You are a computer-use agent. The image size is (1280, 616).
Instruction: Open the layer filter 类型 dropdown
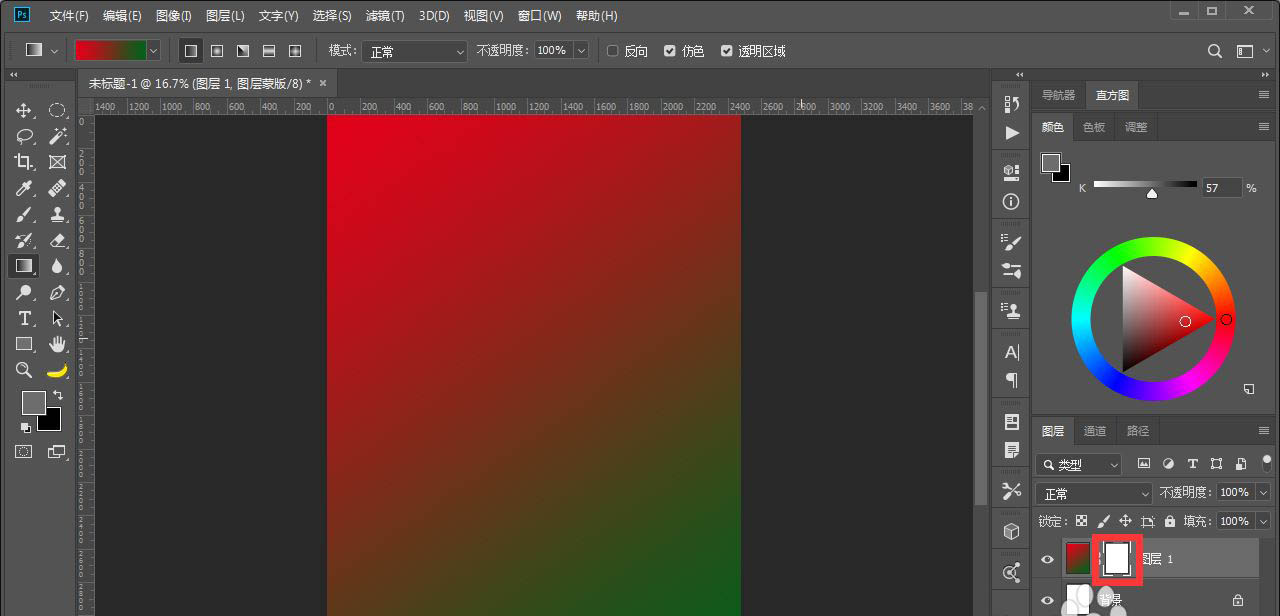pos(1080,465)
